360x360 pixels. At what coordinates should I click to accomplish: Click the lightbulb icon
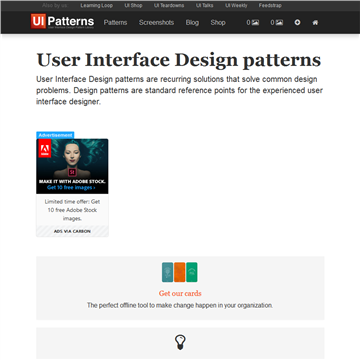click(180, 342)
